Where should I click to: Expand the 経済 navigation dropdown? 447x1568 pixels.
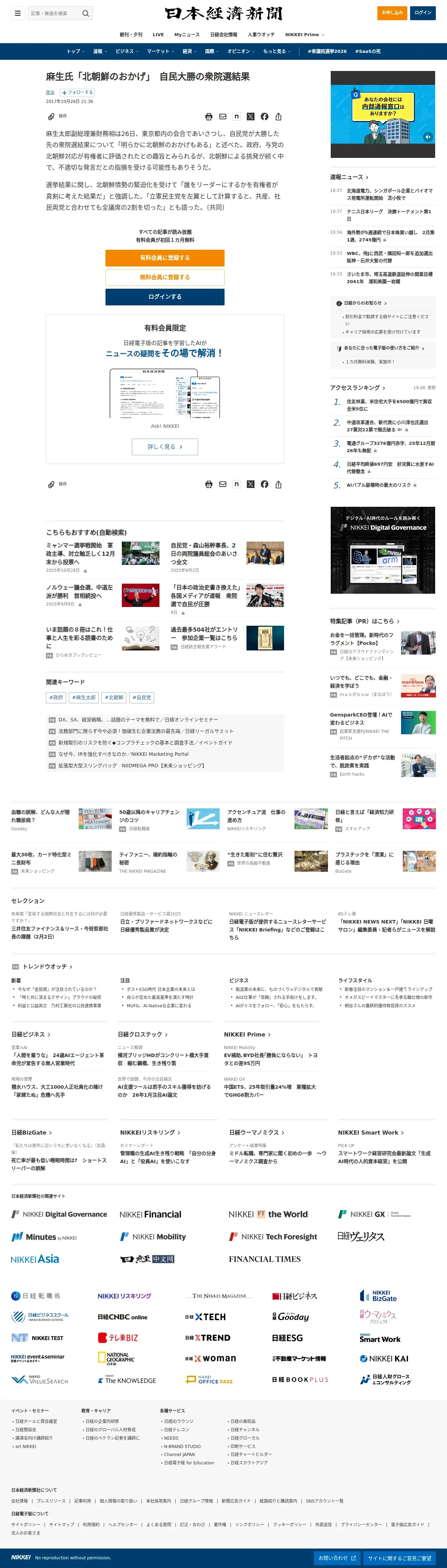[x=189, y=51]
